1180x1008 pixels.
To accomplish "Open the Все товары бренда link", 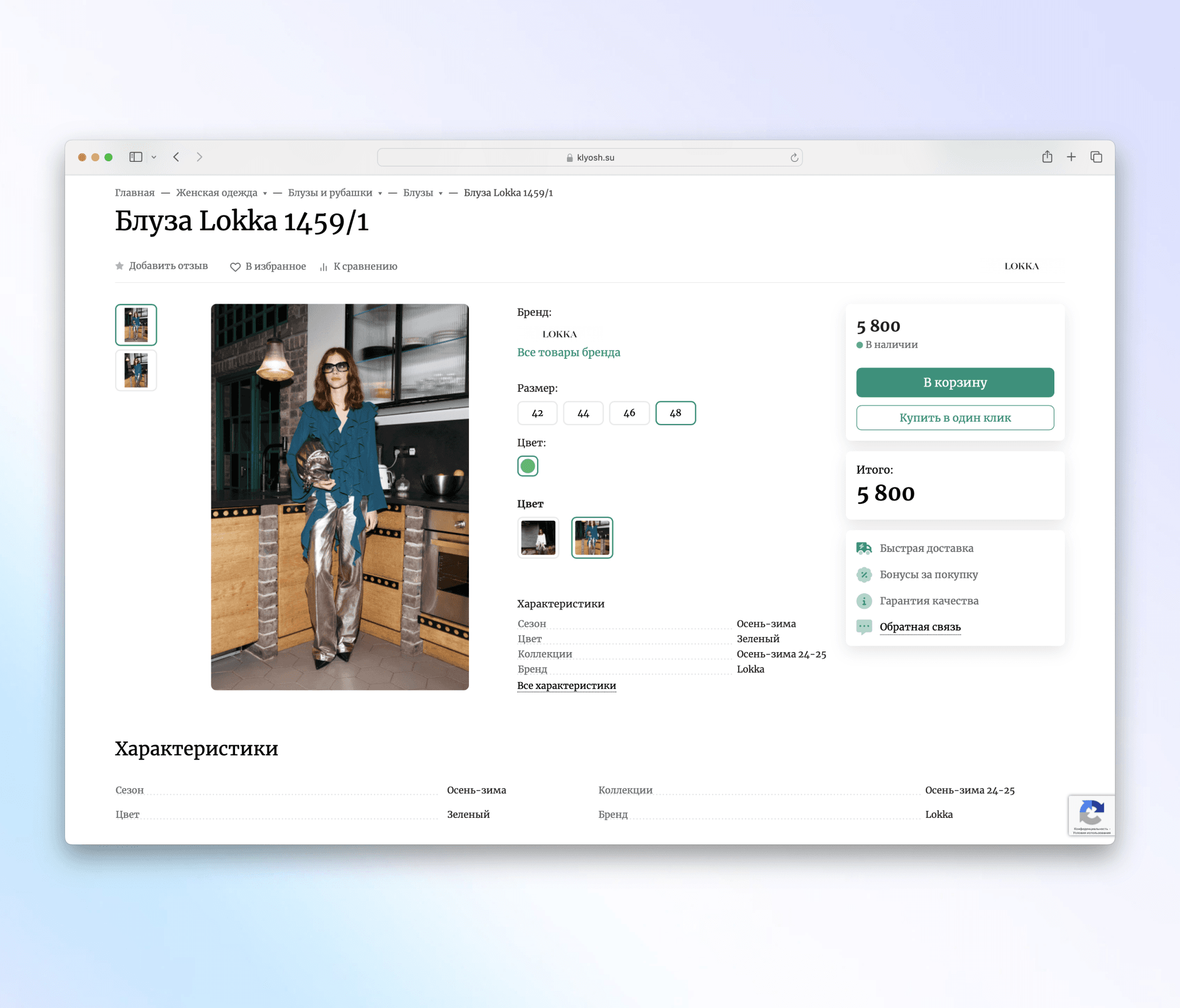I will [568, 353].
